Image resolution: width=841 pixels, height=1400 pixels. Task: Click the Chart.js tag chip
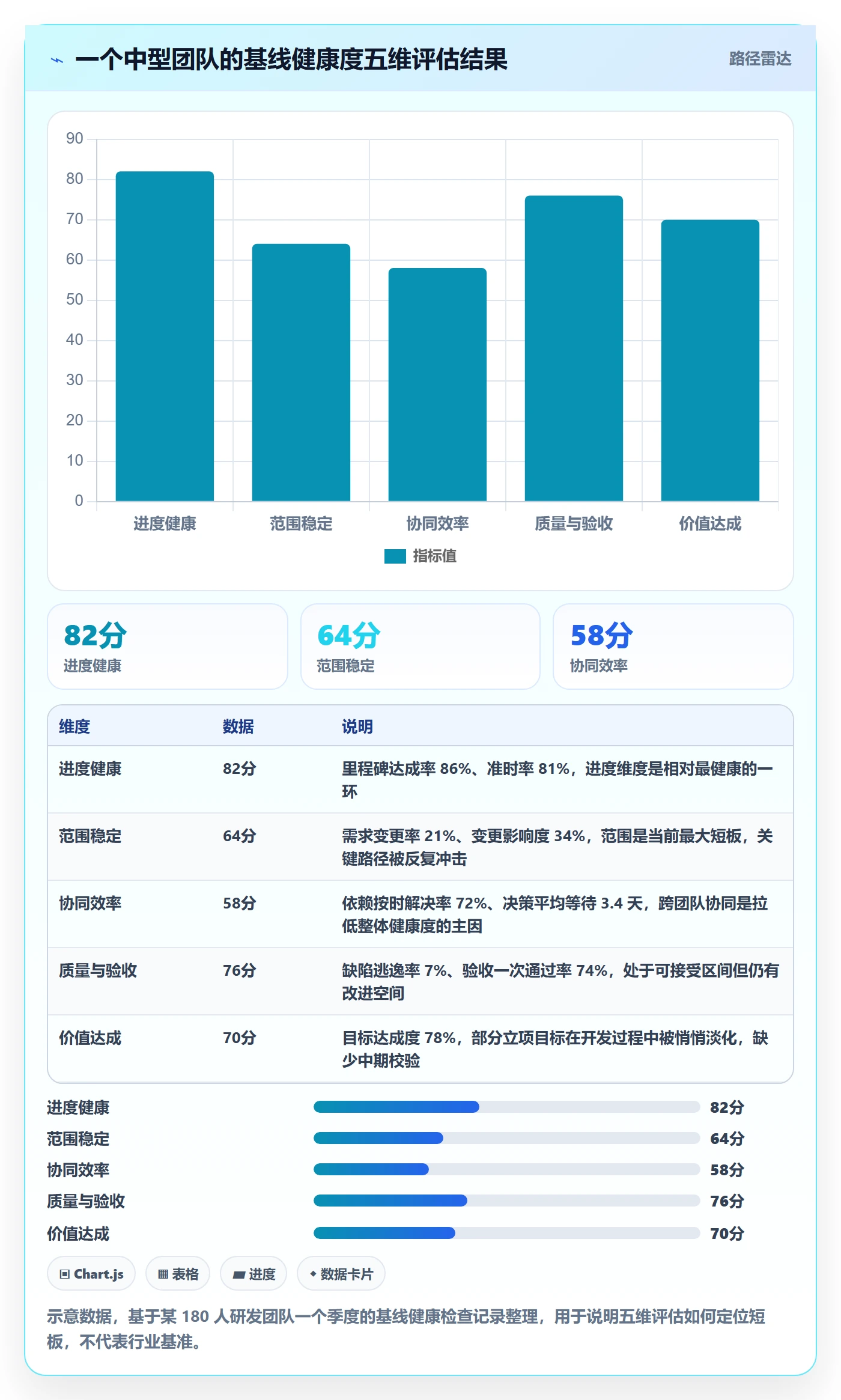[x=91, y=1273]
